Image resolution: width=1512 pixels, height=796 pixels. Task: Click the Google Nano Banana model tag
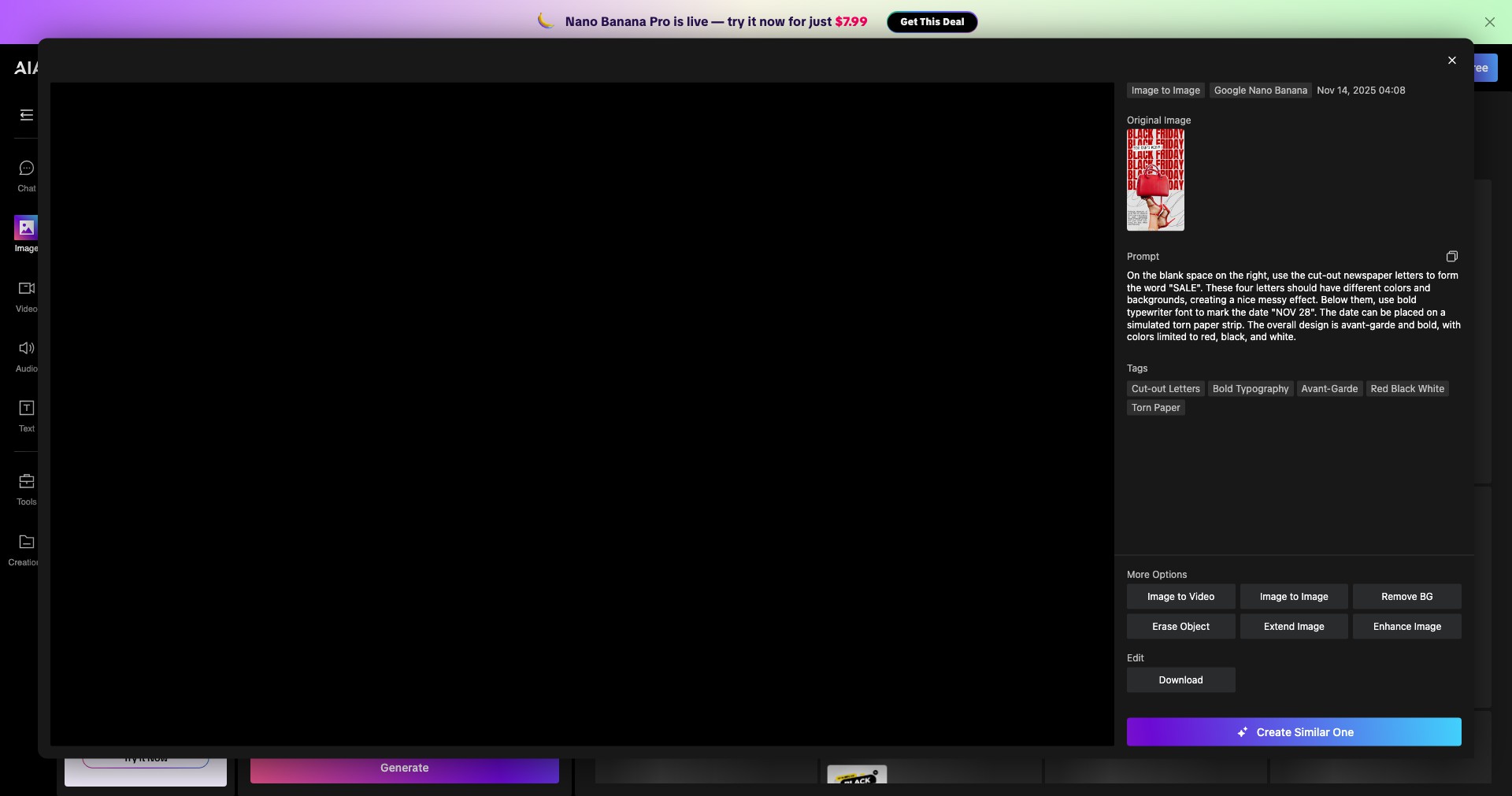[x=1260, y=91]
